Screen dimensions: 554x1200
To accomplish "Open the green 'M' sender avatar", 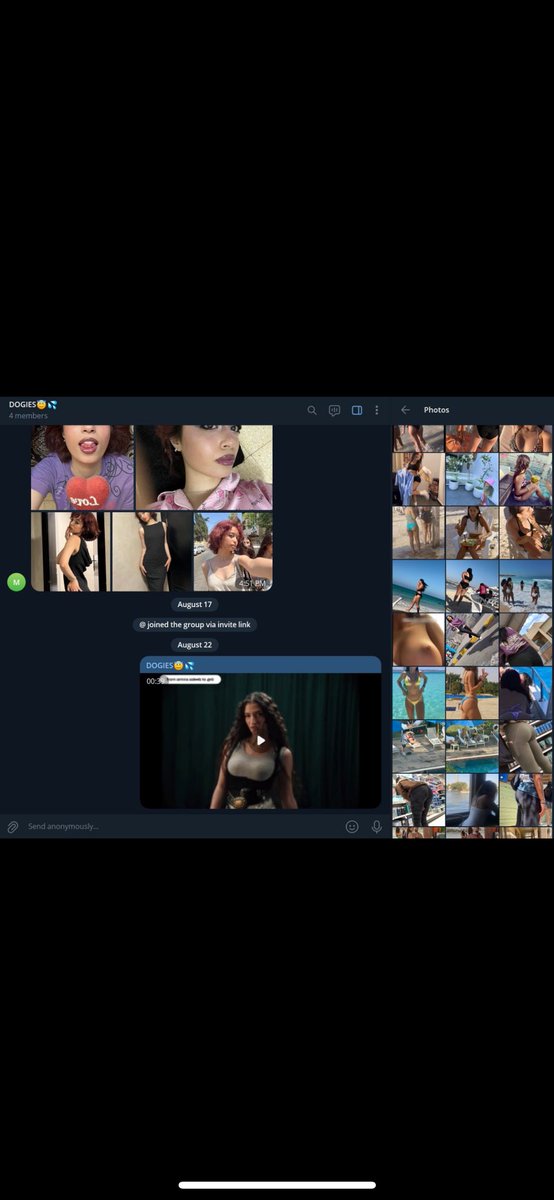I will (x=16, y=582).
